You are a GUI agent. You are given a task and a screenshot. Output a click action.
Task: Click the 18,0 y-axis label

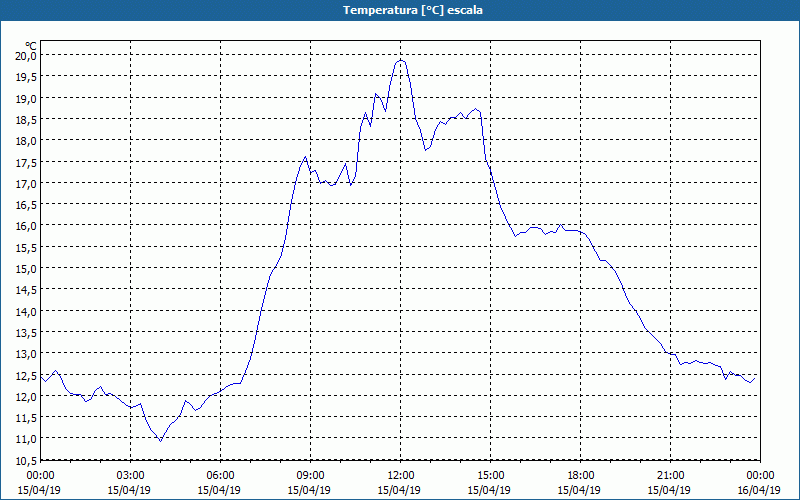(x=27, y=140)
